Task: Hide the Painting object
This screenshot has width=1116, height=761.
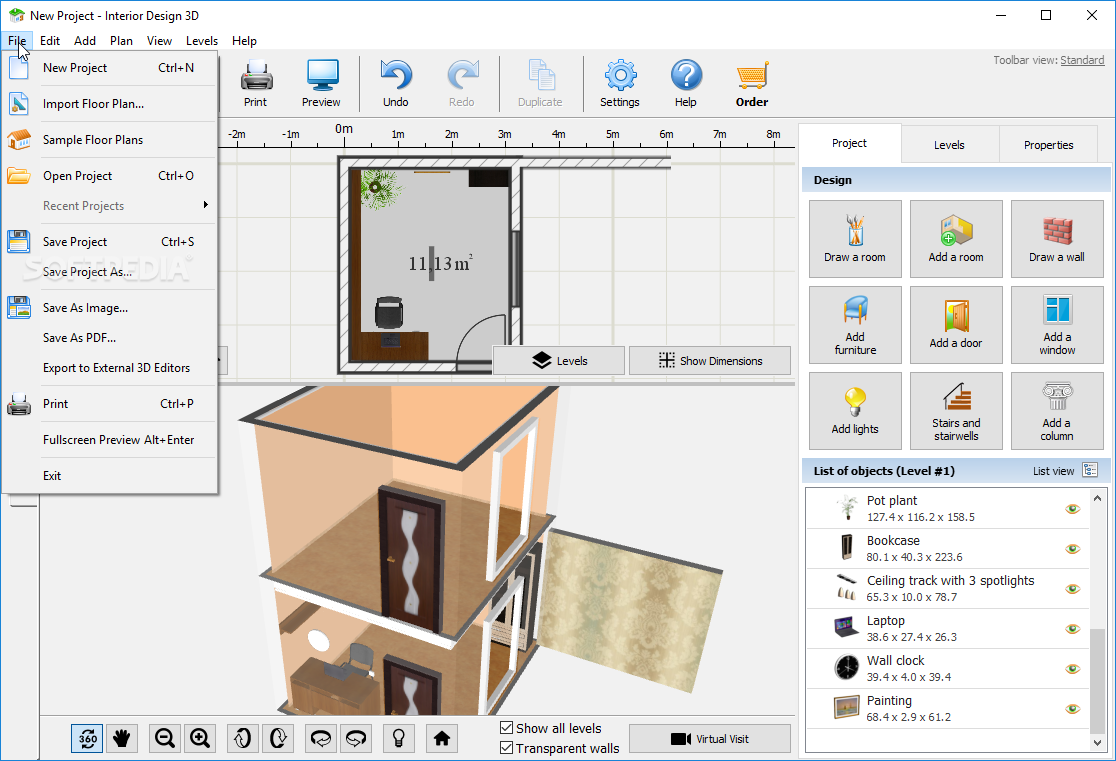Action: [1073, 709]
